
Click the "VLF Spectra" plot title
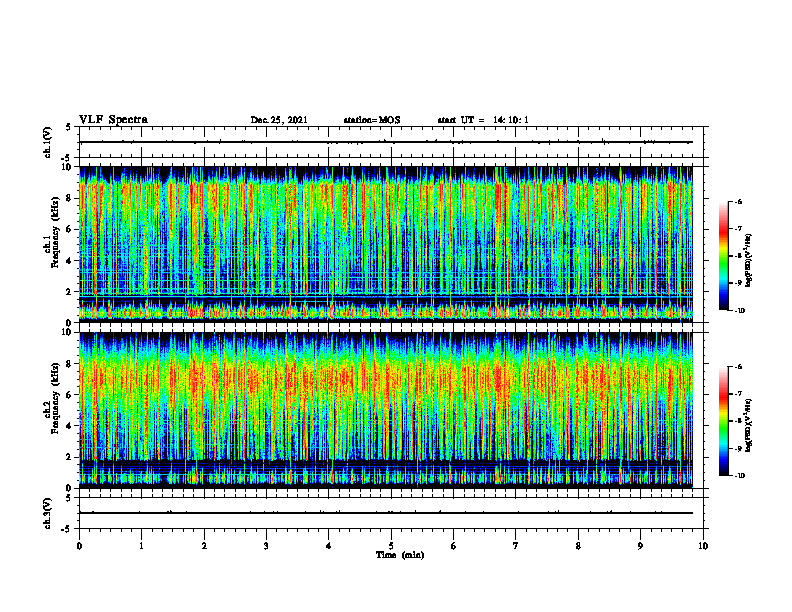pos(113,120)
